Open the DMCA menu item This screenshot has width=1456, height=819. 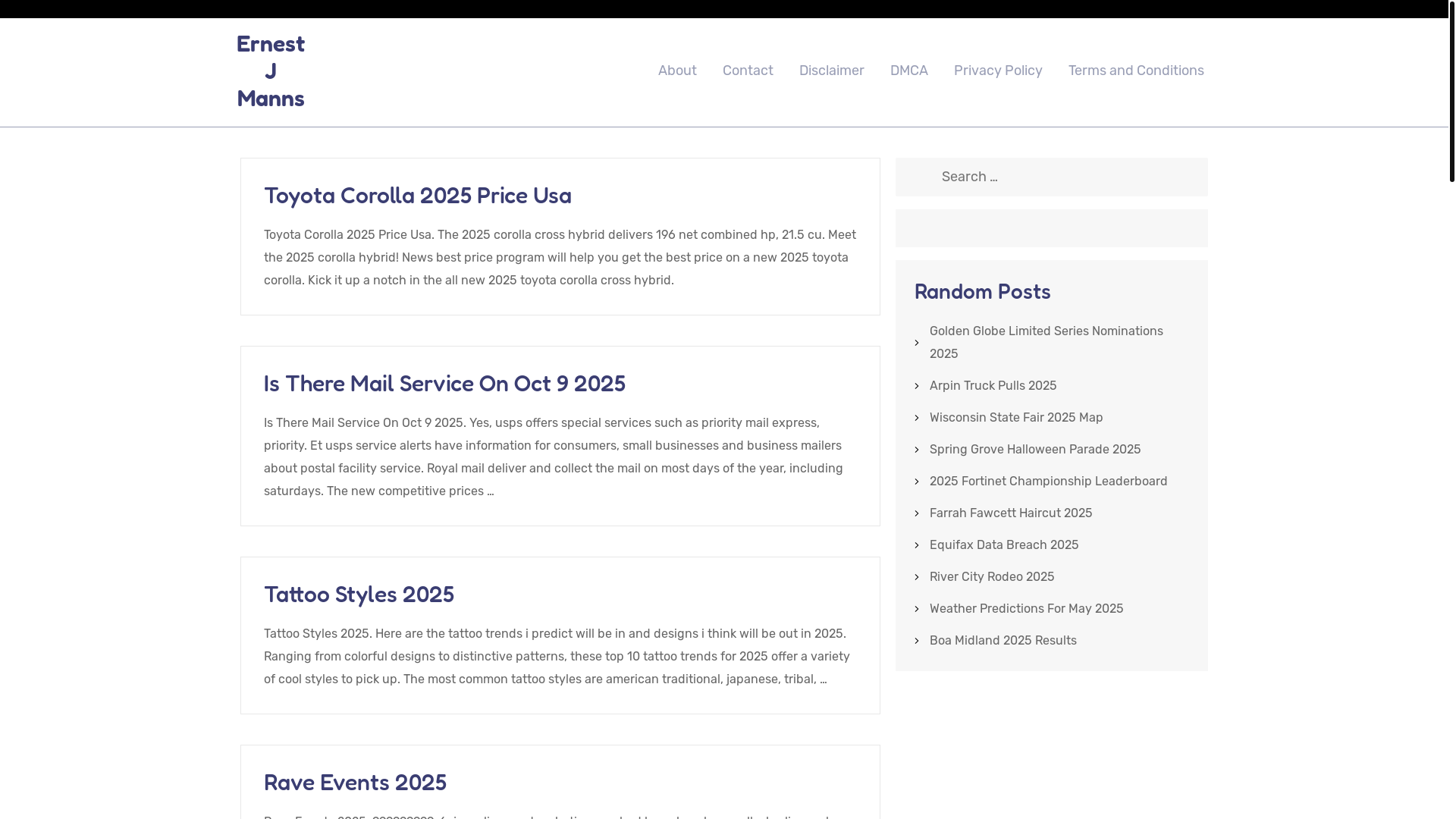(x=908, y=71)
